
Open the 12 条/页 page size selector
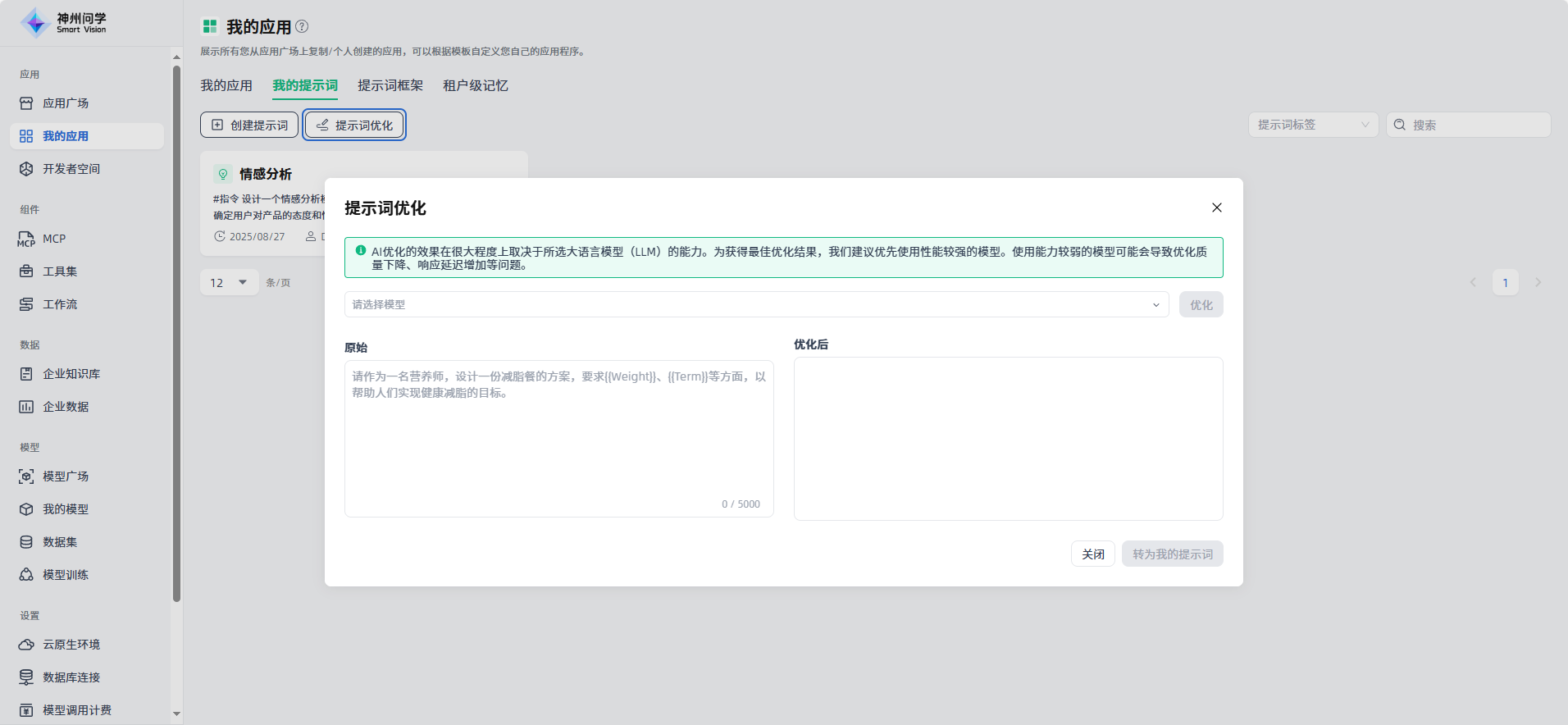[x=229, y=282]
